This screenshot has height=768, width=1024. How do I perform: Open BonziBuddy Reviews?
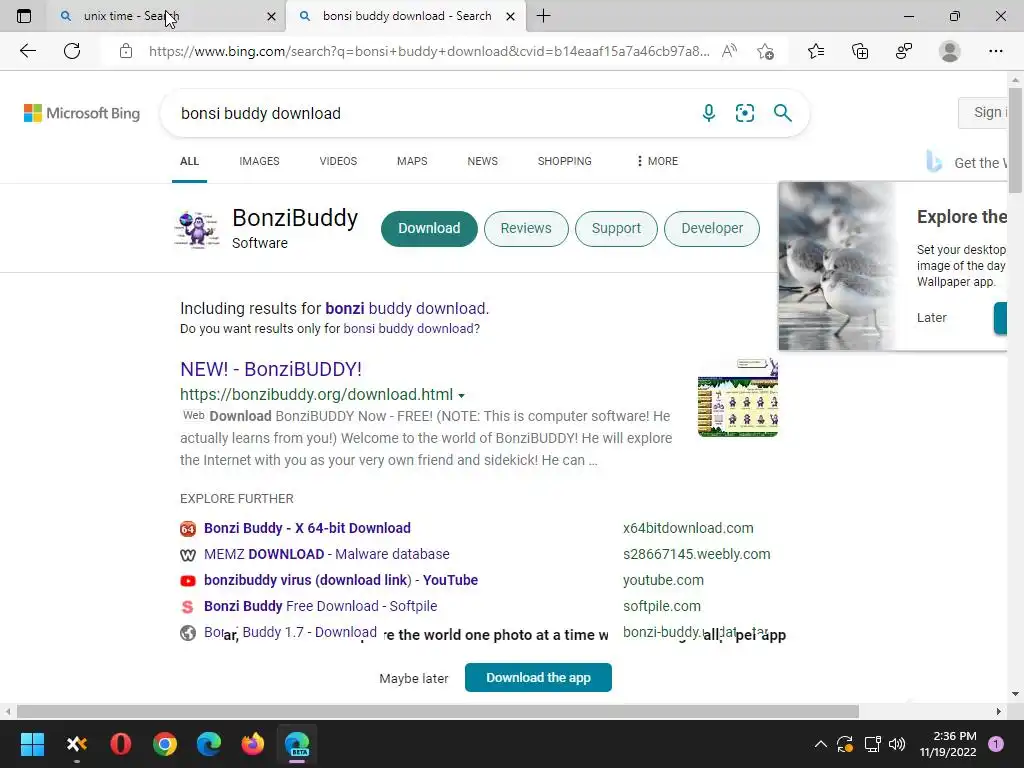(526, 229)
